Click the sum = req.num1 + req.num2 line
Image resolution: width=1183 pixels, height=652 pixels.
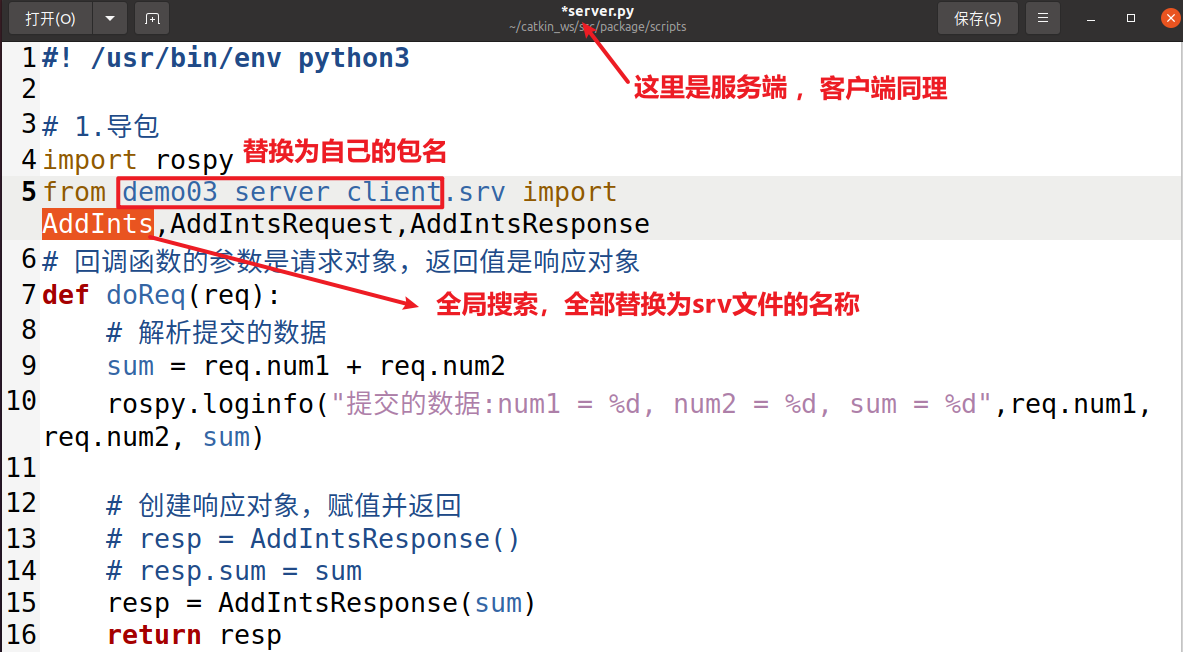point(305,366)
